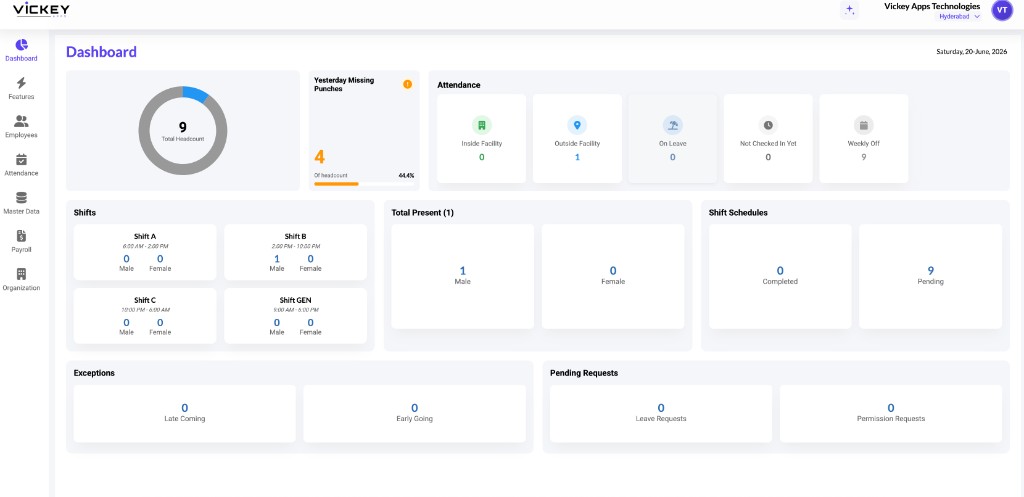Screen dimensions: 1024x497
Task: Open the Shift GEN card
Action: point(295,316)
